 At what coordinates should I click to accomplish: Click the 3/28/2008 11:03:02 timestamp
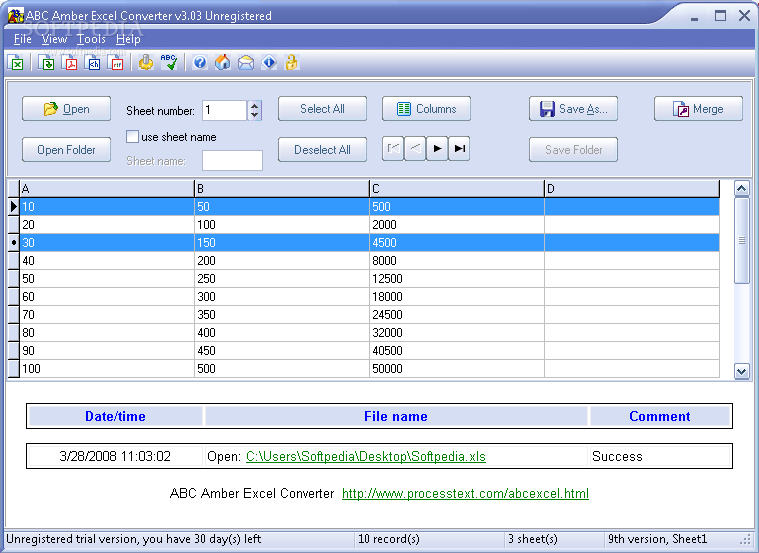point(115,456)
